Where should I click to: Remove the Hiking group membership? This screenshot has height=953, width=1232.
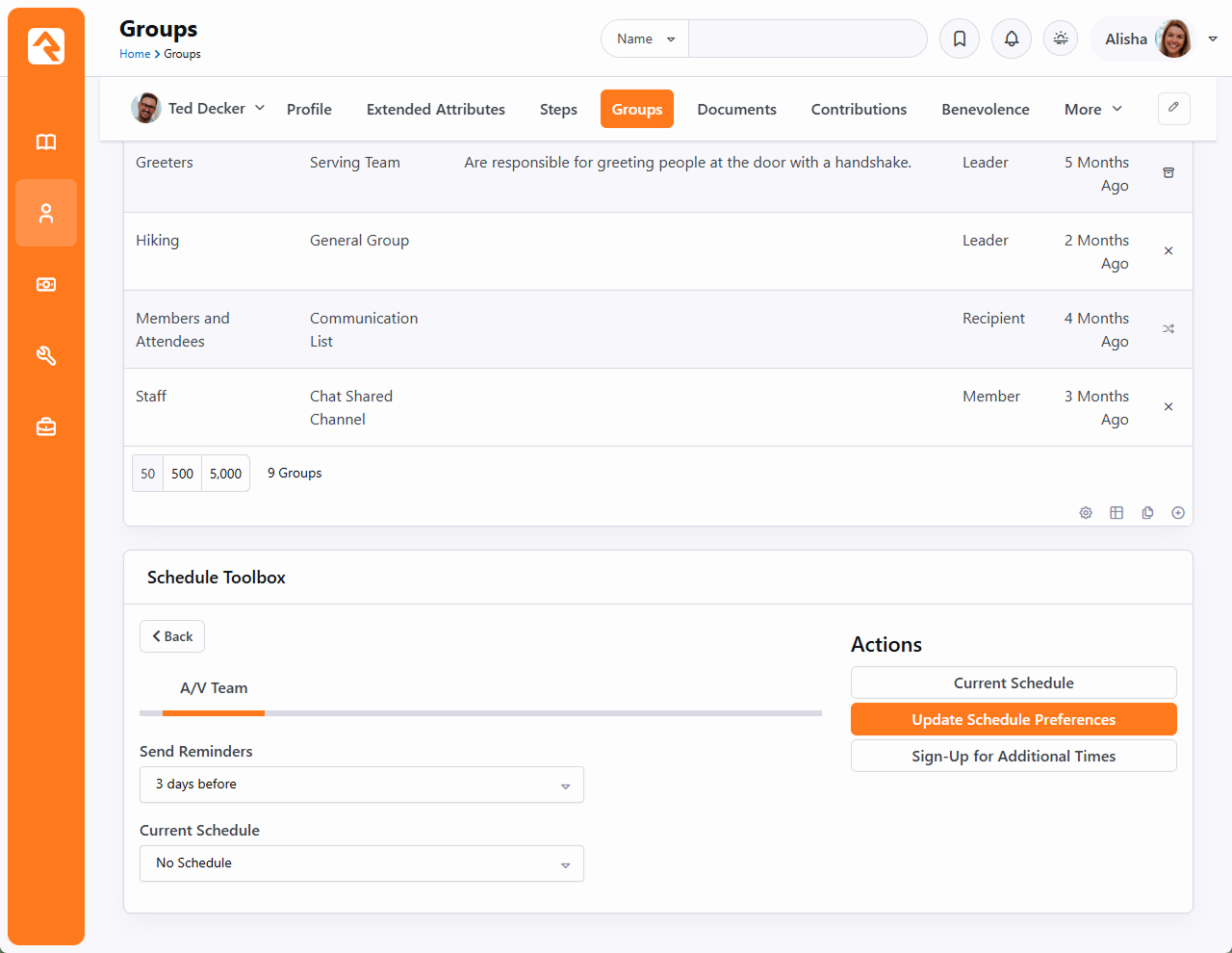(x=1168, y=251)
